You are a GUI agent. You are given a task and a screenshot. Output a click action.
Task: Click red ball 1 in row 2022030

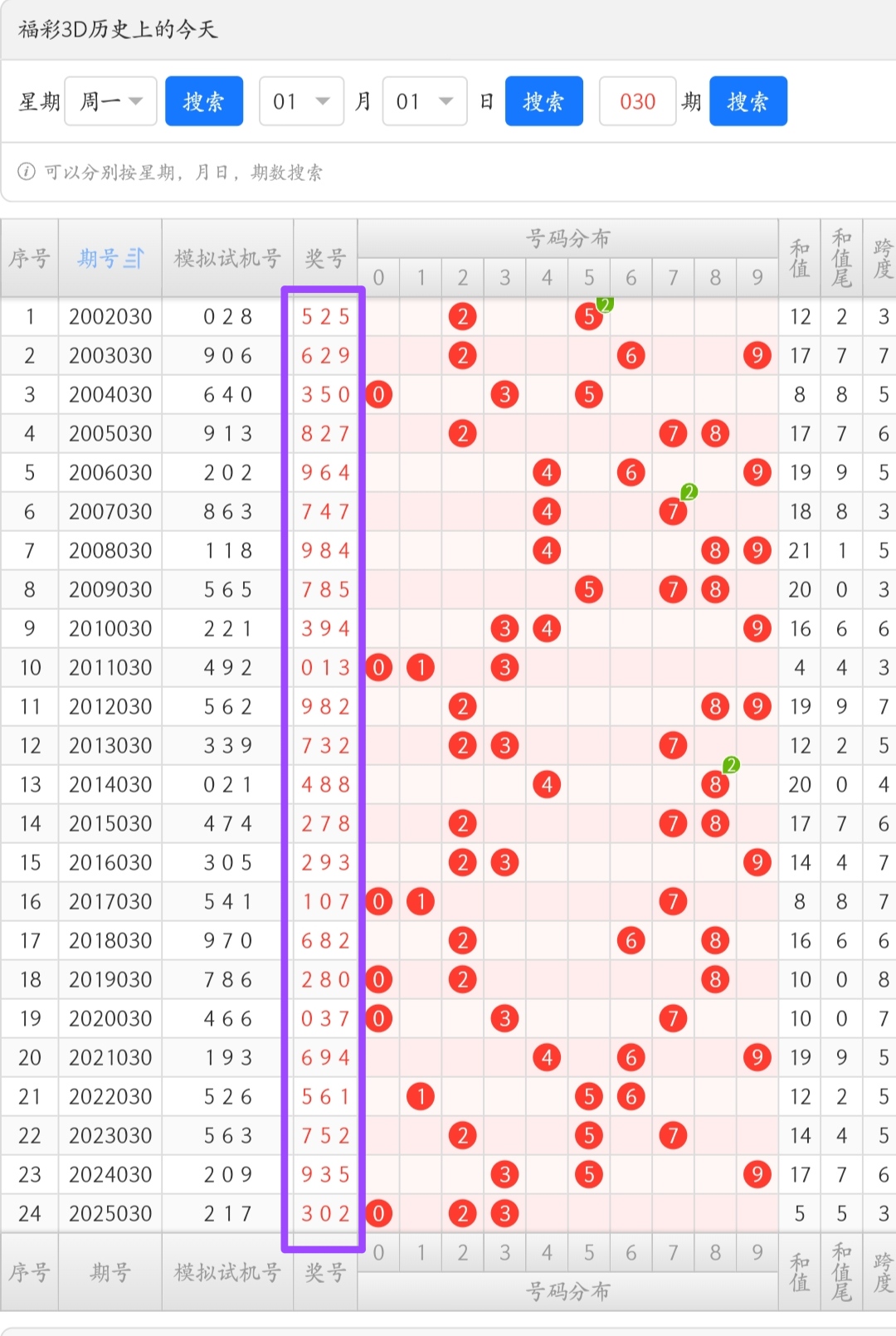pos(421,1096)
